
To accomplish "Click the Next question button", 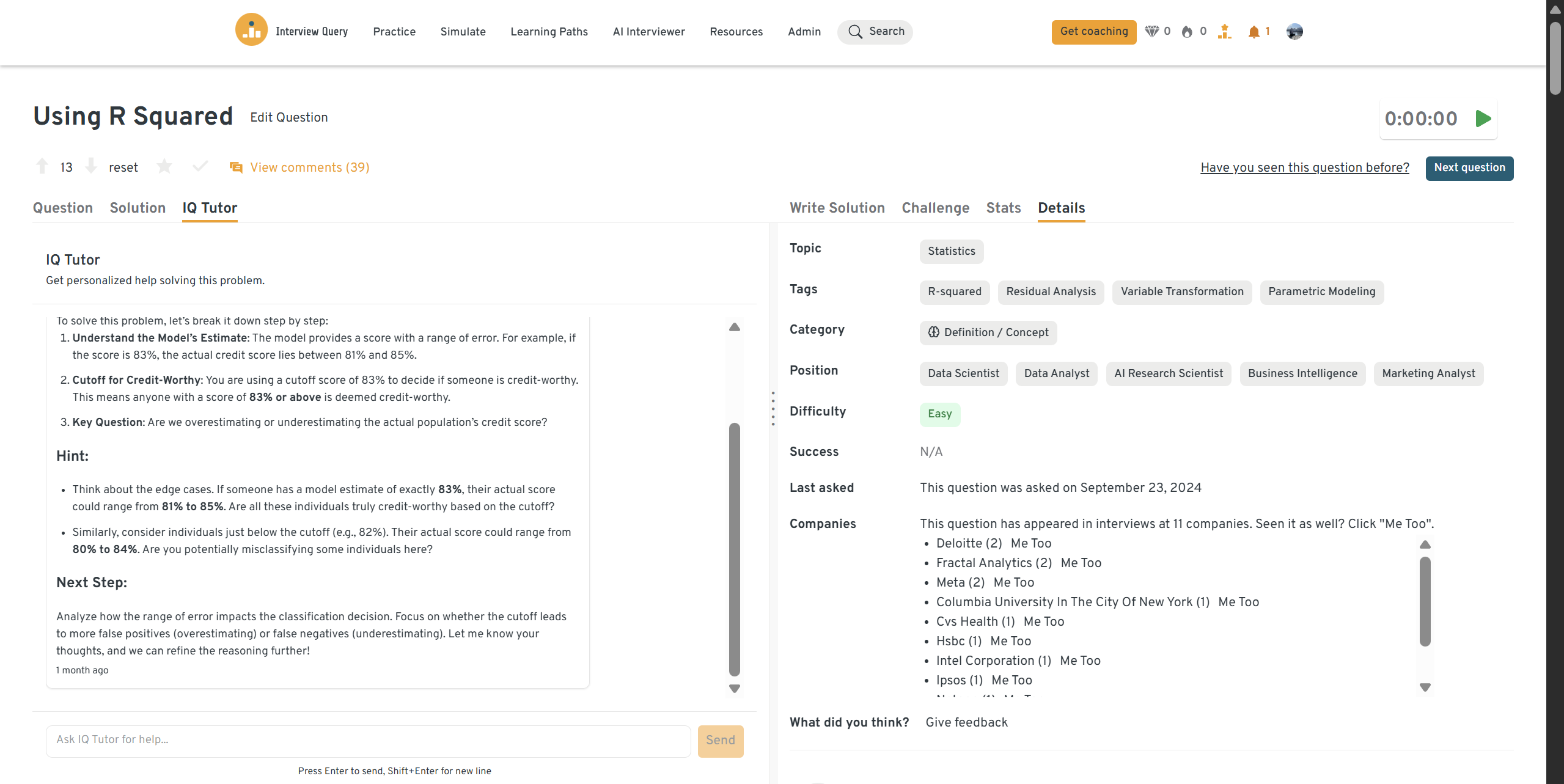I will coord(1469,168).
